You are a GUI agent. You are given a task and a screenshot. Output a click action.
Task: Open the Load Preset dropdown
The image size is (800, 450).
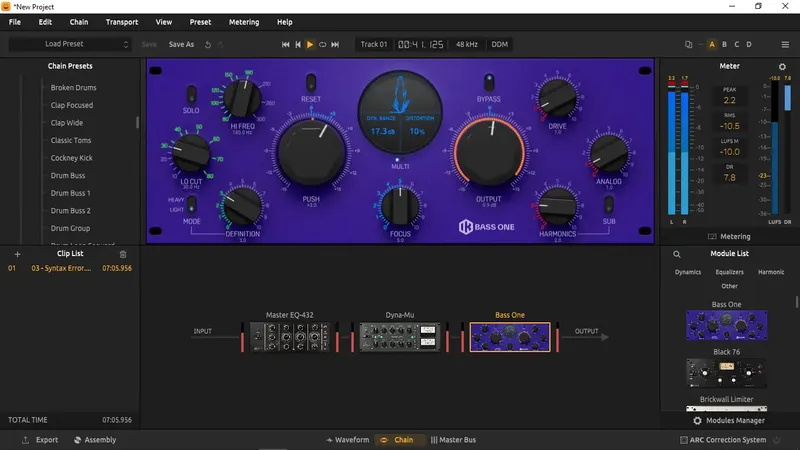click(70, 44)
